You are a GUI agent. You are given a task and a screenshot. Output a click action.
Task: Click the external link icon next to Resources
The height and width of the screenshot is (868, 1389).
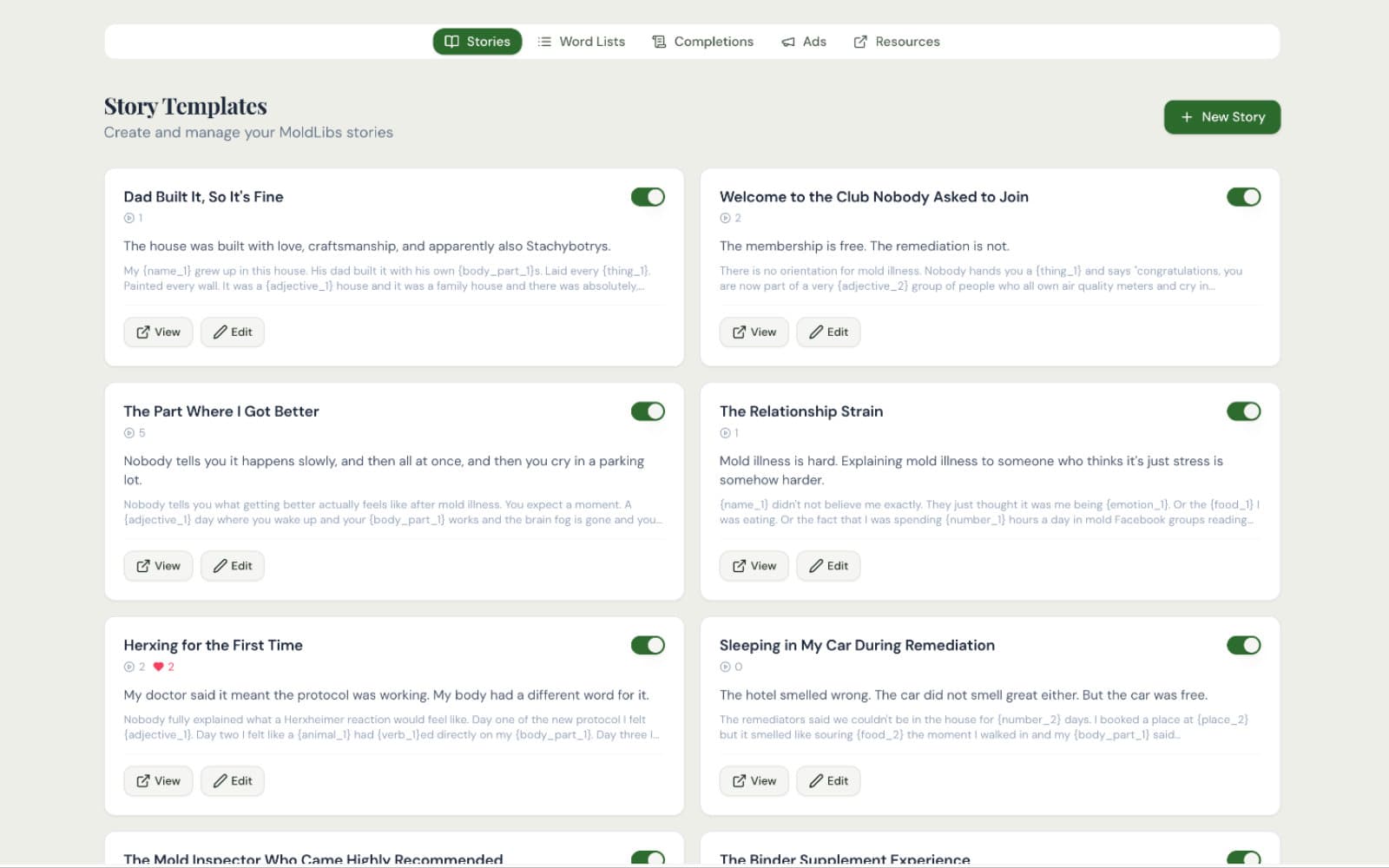860,41
